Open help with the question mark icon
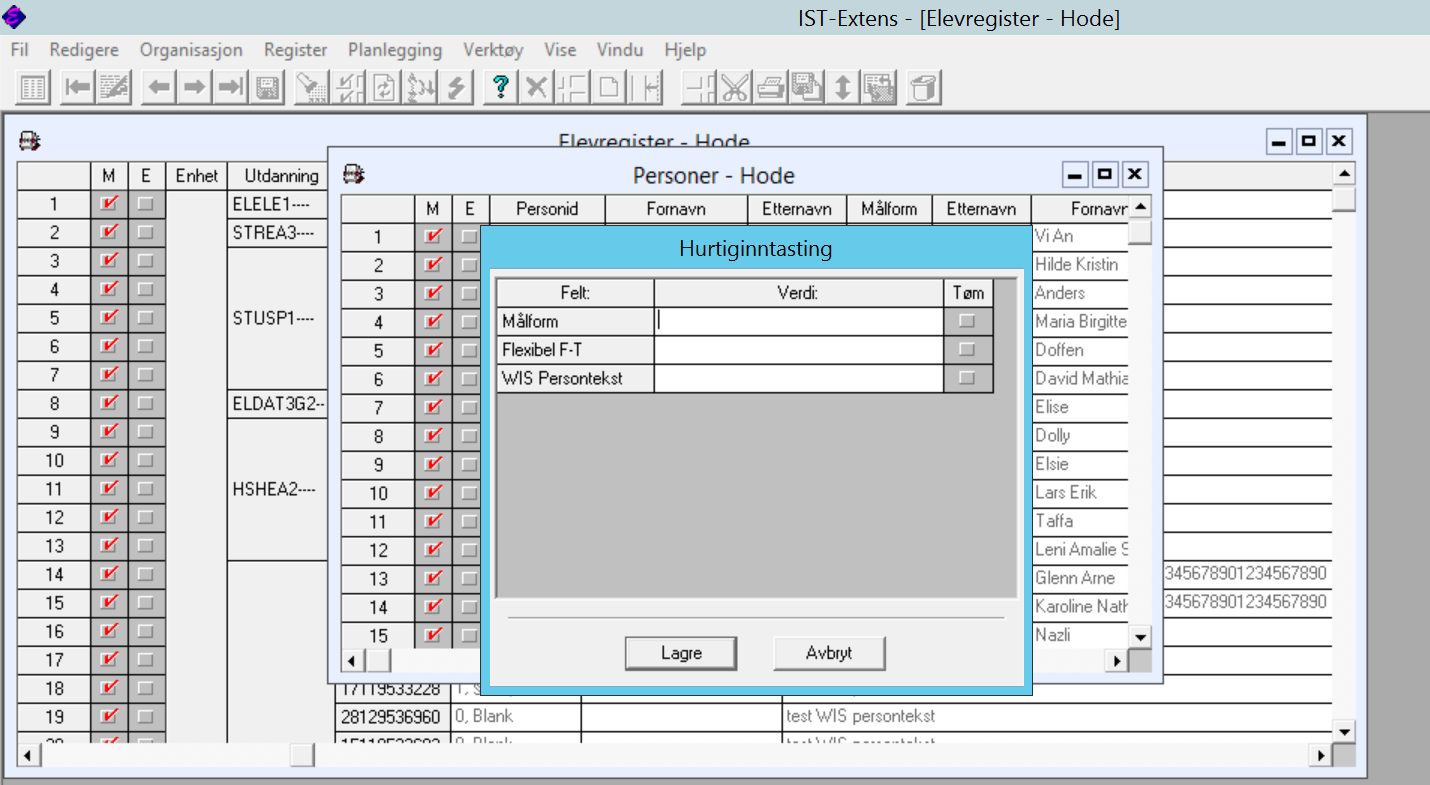The width and height of the screenshot is (1430, 785). tap(499, 88)
